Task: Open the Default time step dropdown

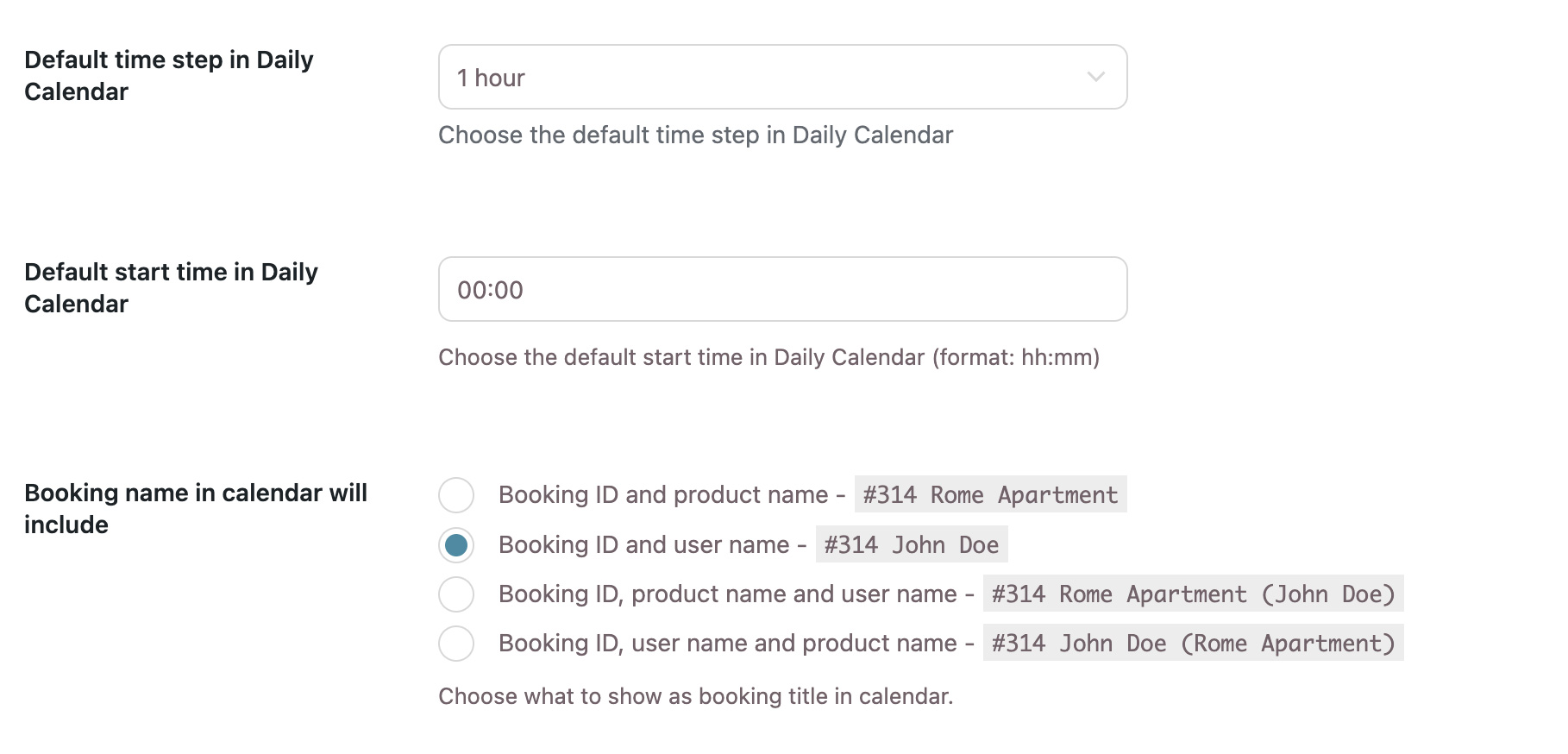Action: 781,78
